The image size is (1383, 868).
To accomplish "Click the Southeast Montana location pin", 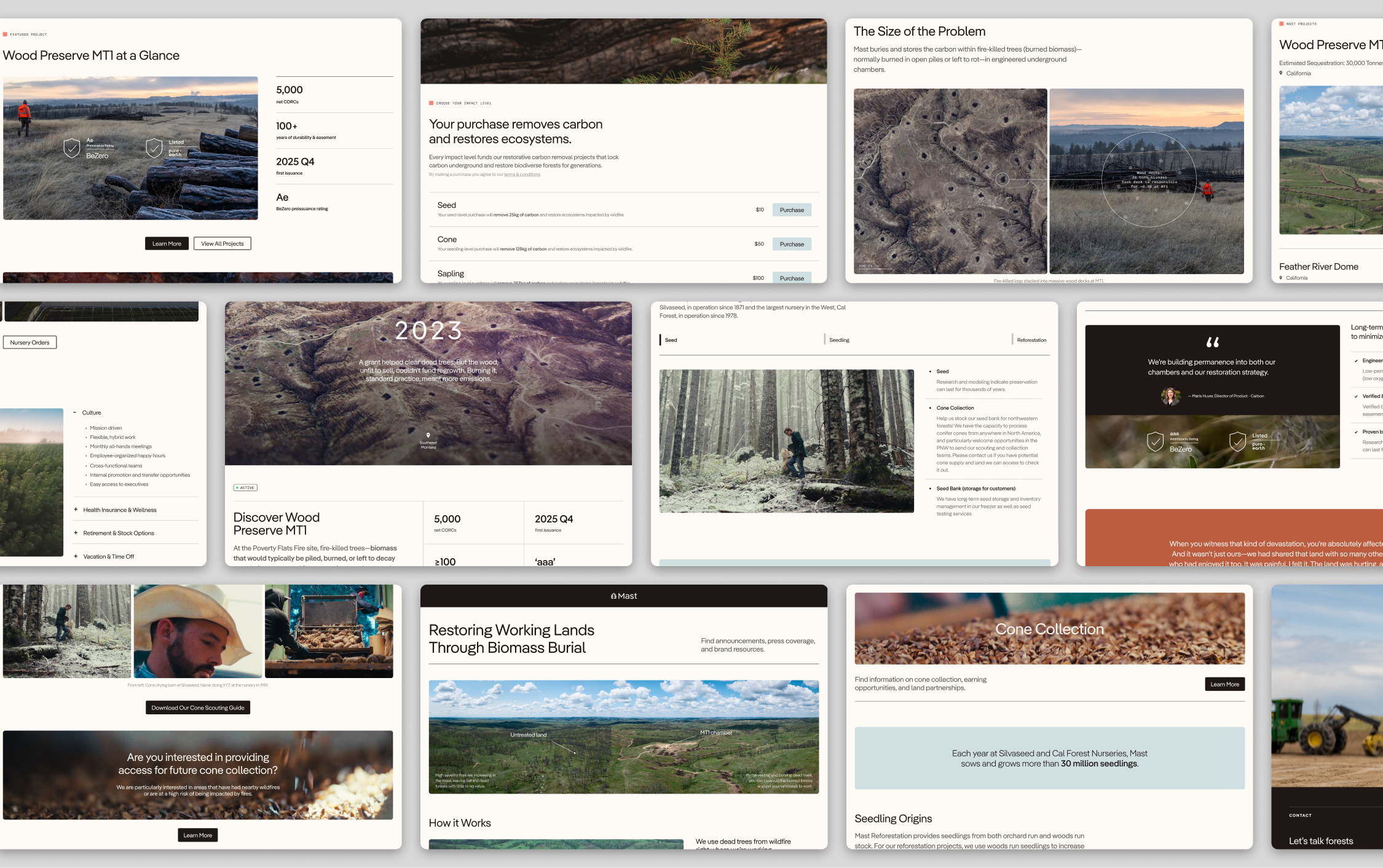I will (x=428, y=435).
